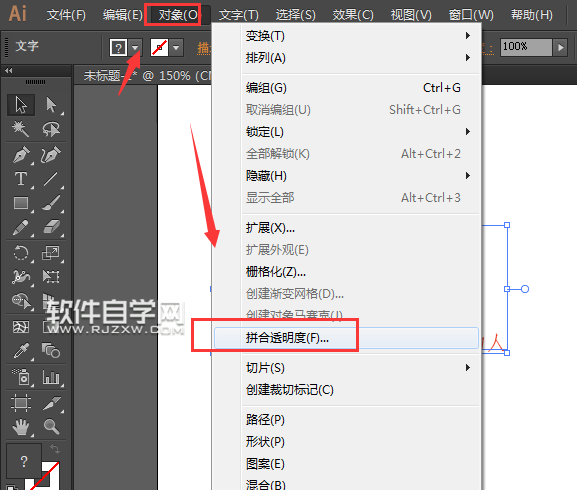Select the Eraser tool
The width and height of the screenshot is (577, 490).
pyautogui.click(x=51, y=227)
